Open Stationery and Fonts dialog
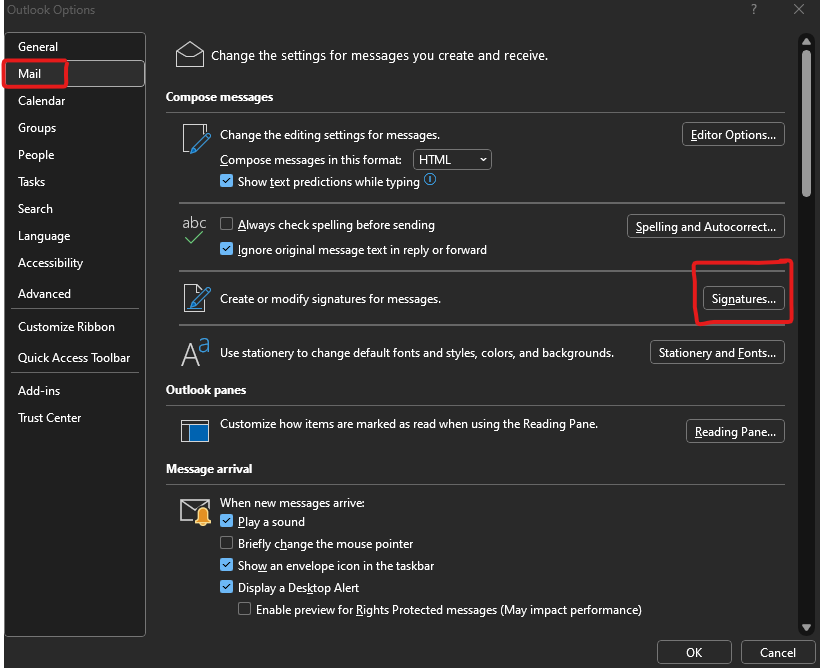 717,353
